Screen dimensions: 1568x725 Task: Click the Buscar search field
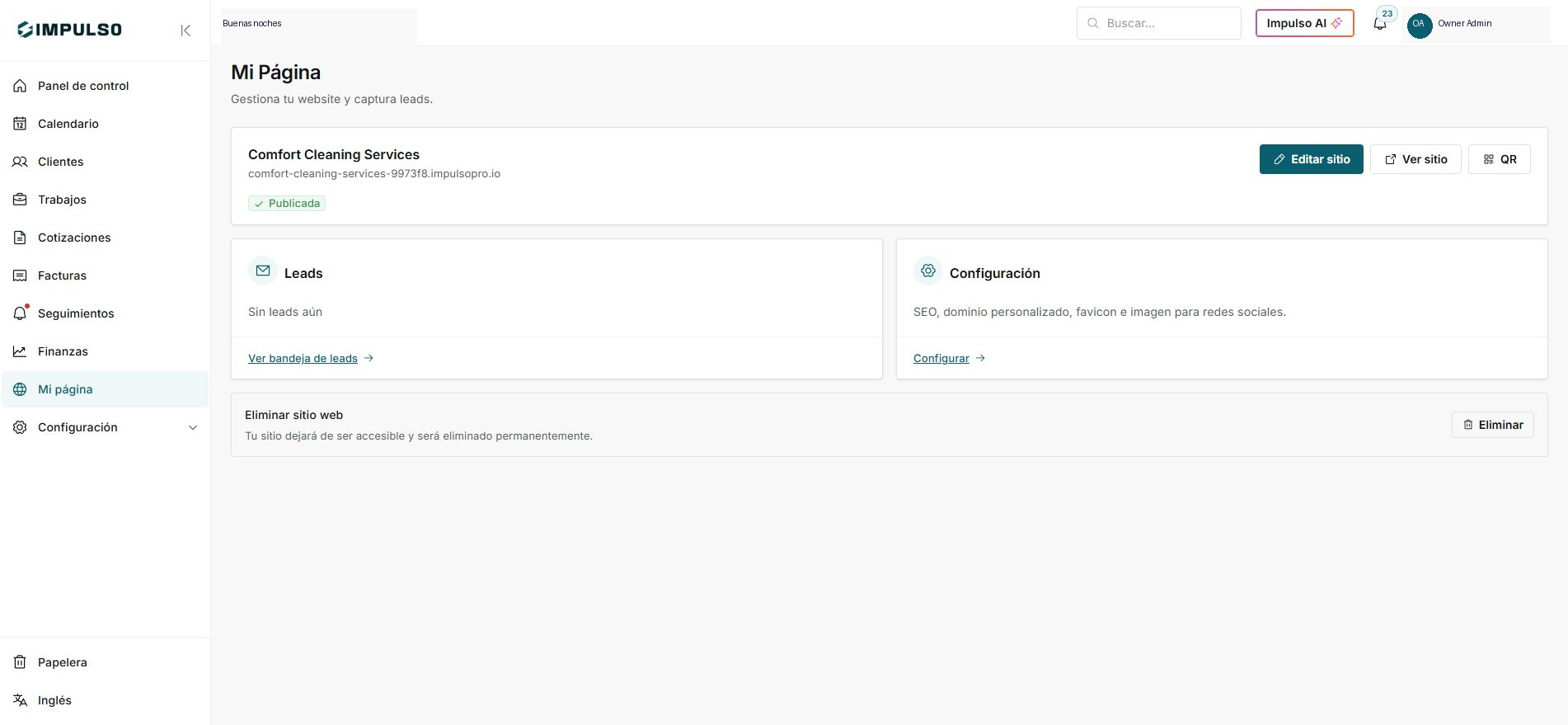pyautogui.click(x=1158, y=23)
